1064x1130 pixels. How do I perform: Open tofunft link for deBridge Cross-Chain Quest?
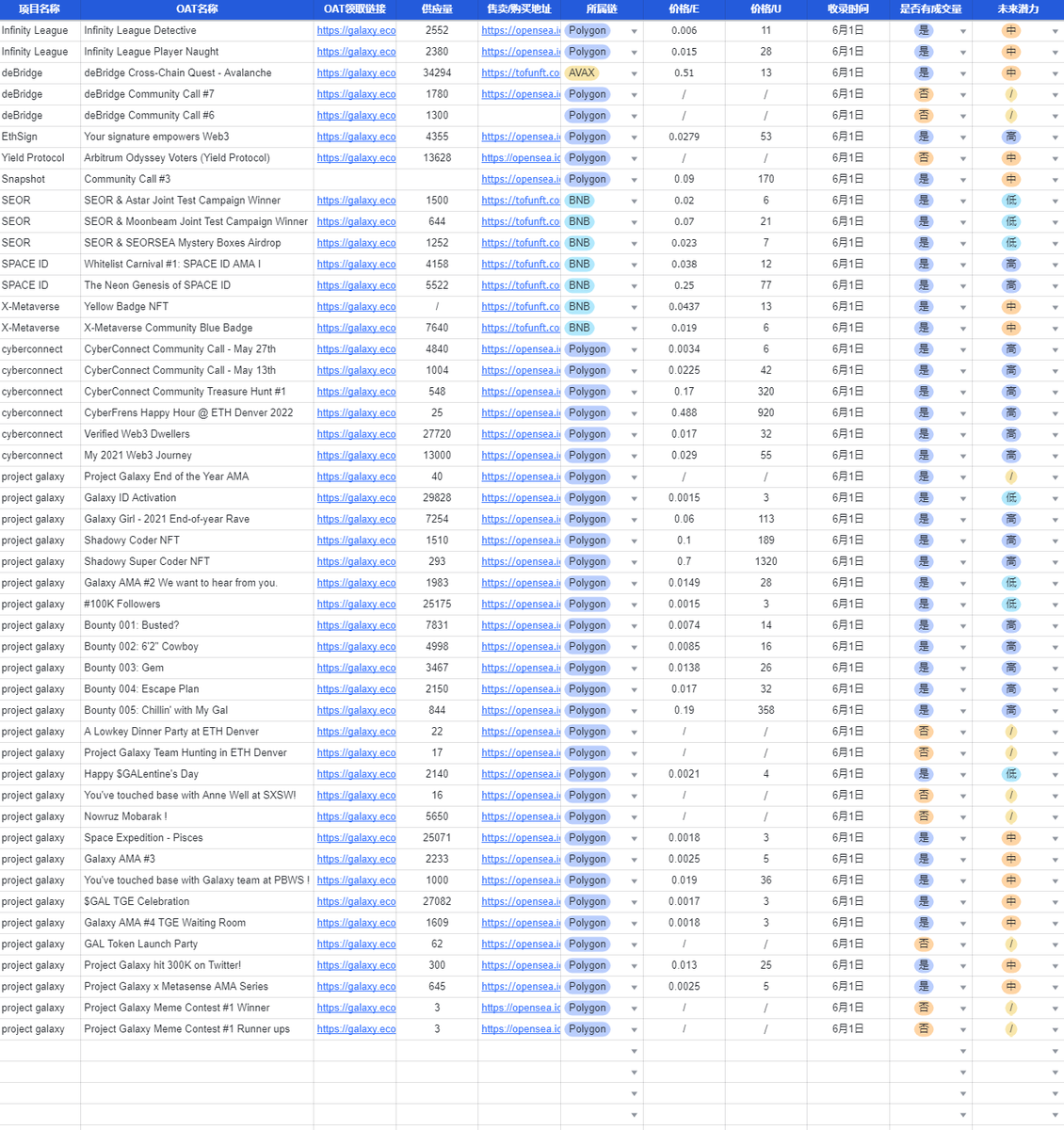[521, 73]
